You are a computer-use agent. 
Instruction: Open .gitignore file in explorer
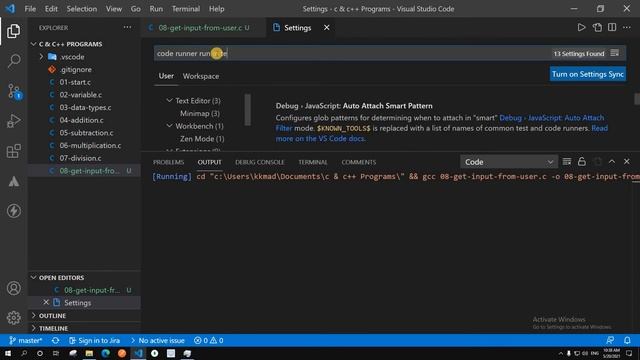point(76,69)
